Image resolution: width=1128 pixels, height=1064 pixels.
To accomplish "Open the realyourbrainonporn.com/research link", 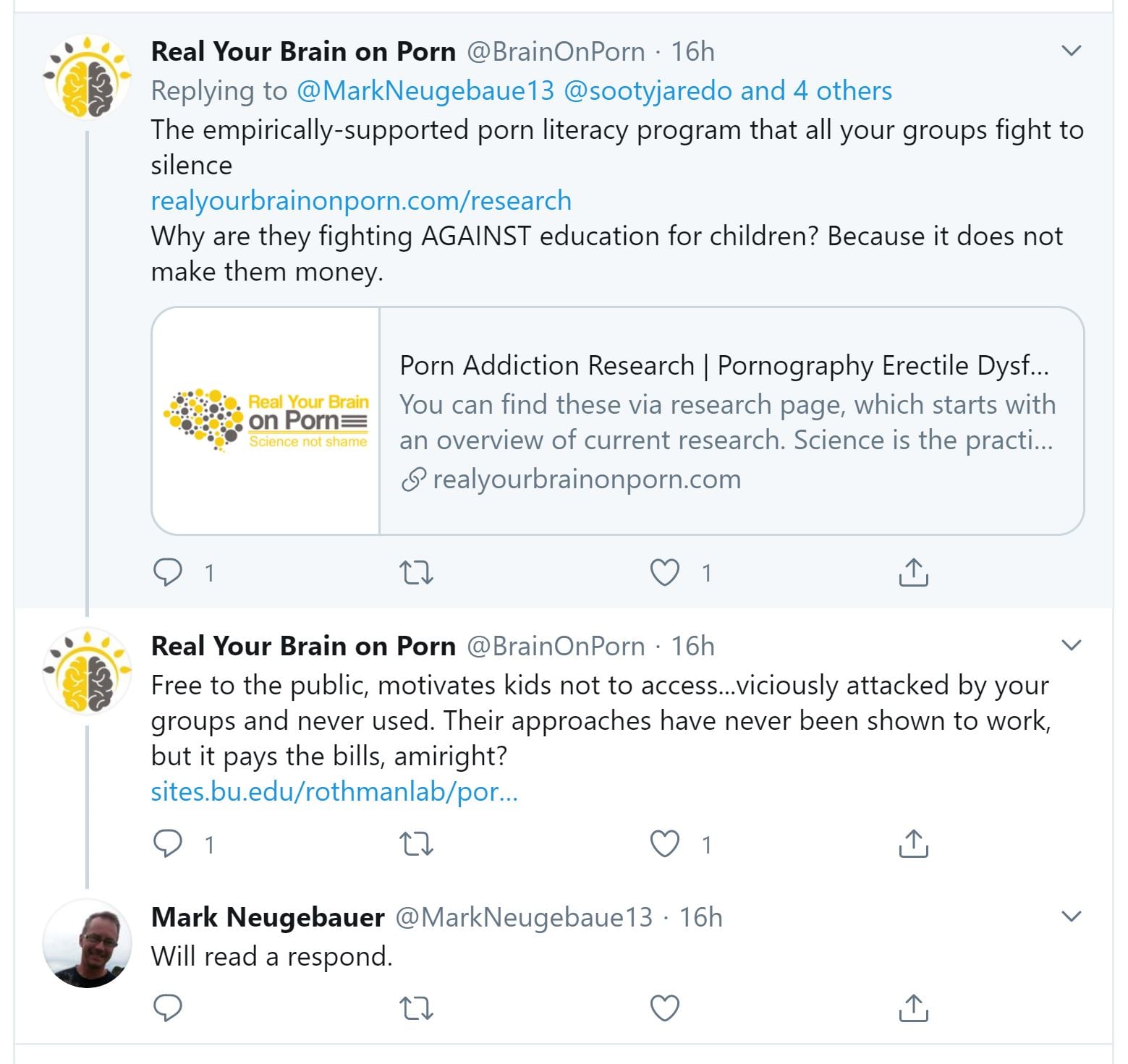I will pos(361,200).
